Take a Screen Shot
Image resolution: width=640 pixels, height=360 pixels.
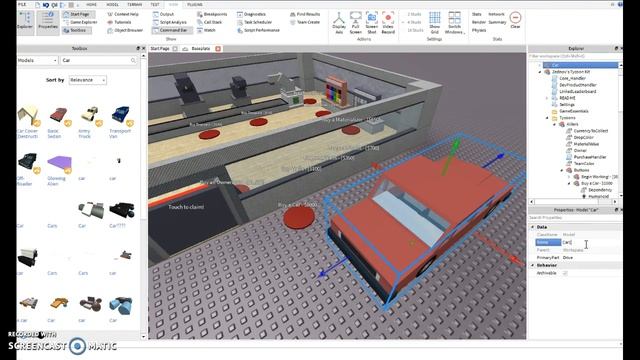pyautogui.click(x=372, y=22)
